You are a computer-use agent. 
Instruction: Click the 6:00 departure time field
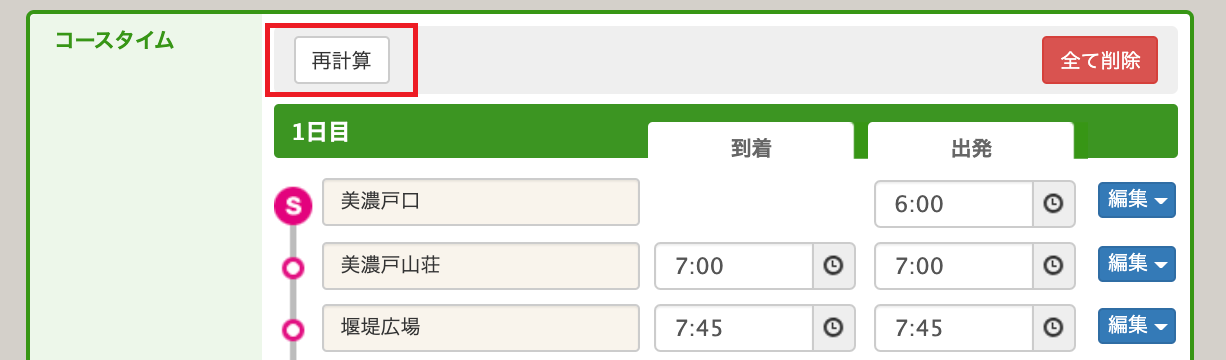pyautogui.click(x=954, y=204)
